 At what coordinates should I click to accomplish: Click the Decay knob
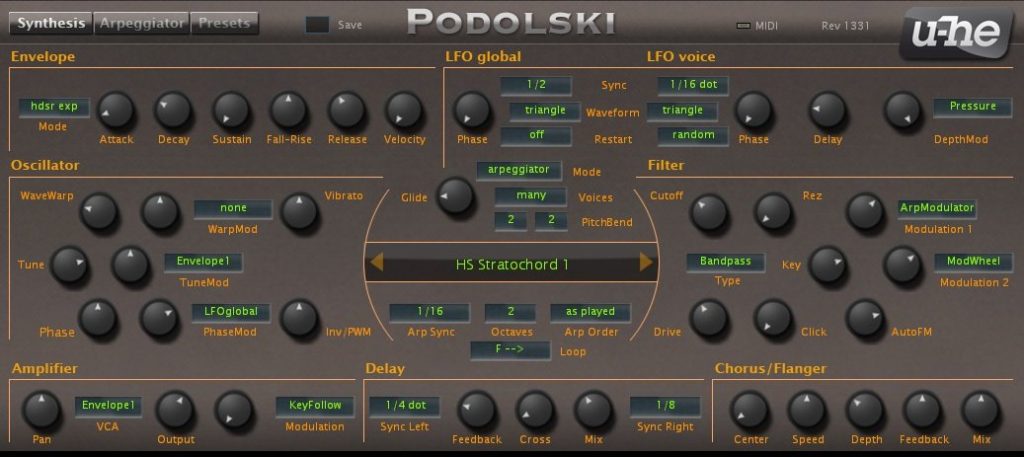click(173, 110)
